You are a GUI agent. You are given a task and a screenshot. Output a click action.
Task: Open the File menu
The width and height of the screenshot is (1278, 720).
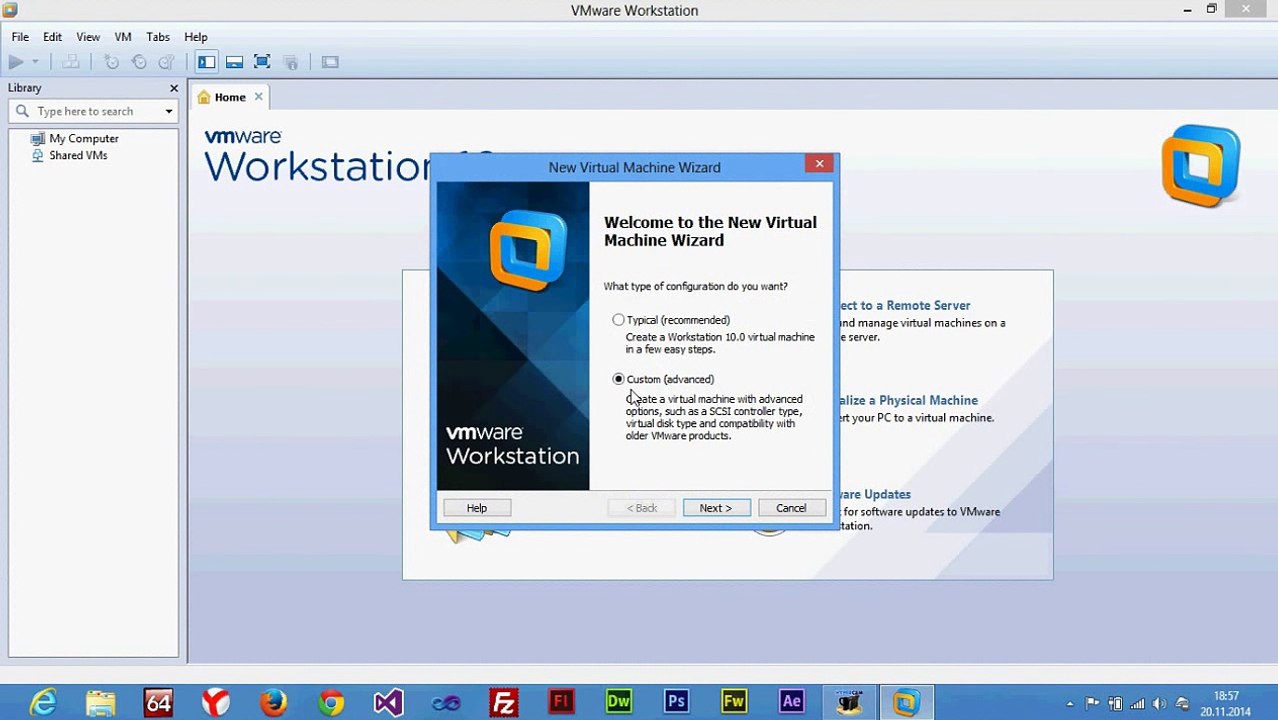point(20,37)
